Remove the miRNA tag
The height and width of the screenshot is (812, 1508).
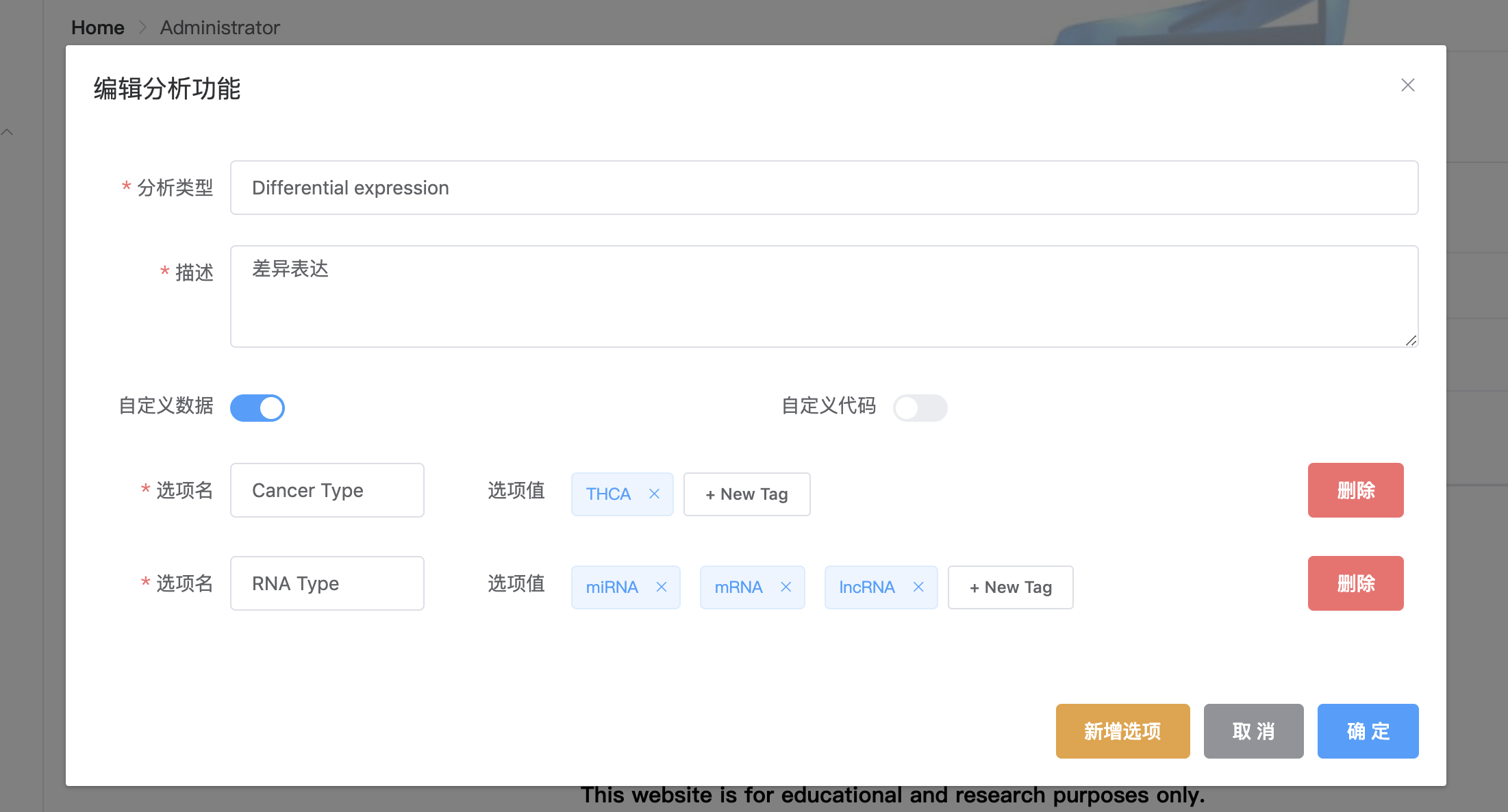(662, 587)
